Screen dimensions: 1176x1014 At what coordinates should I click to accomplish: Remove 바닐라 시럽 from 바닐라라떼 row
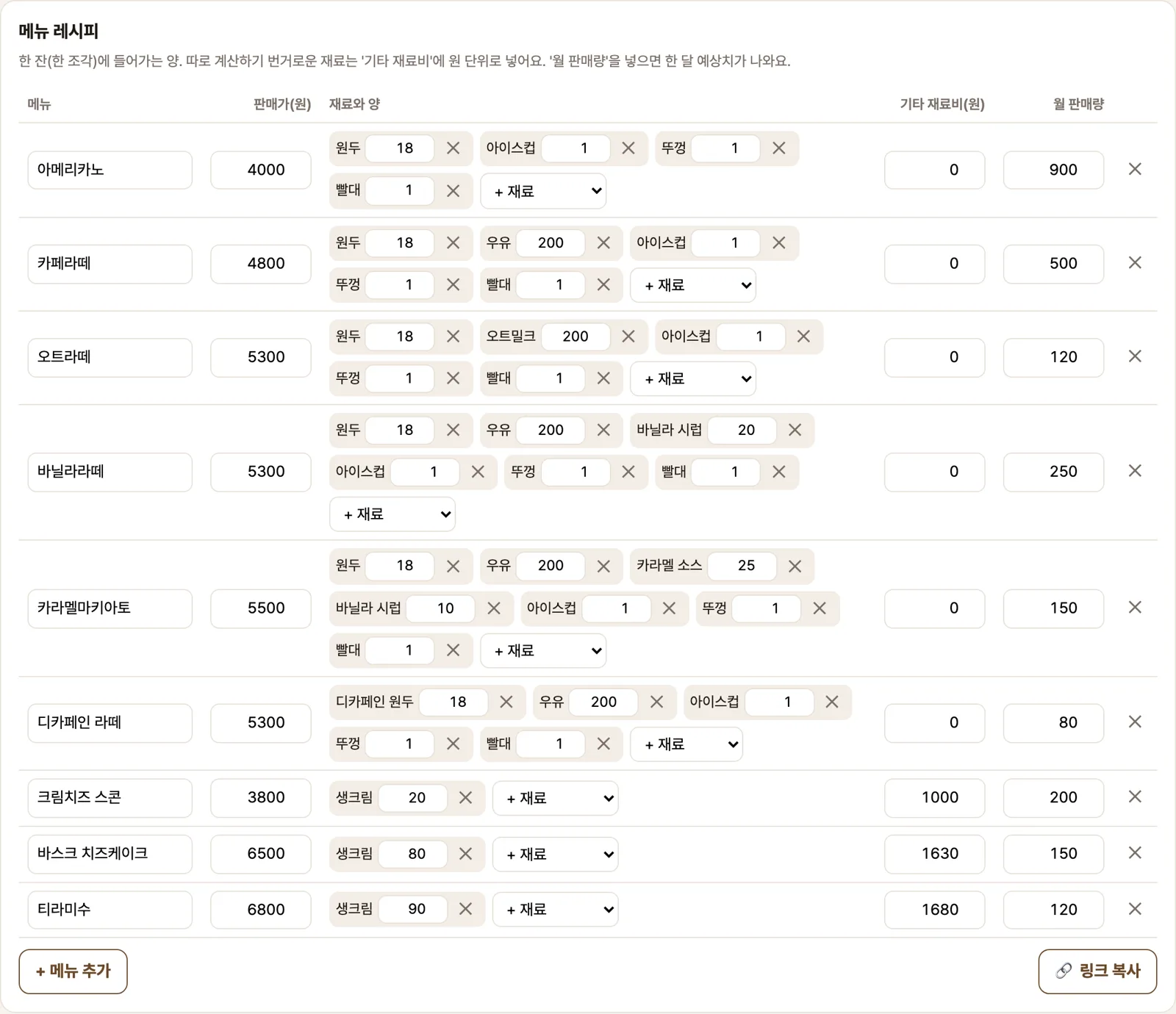795,431
